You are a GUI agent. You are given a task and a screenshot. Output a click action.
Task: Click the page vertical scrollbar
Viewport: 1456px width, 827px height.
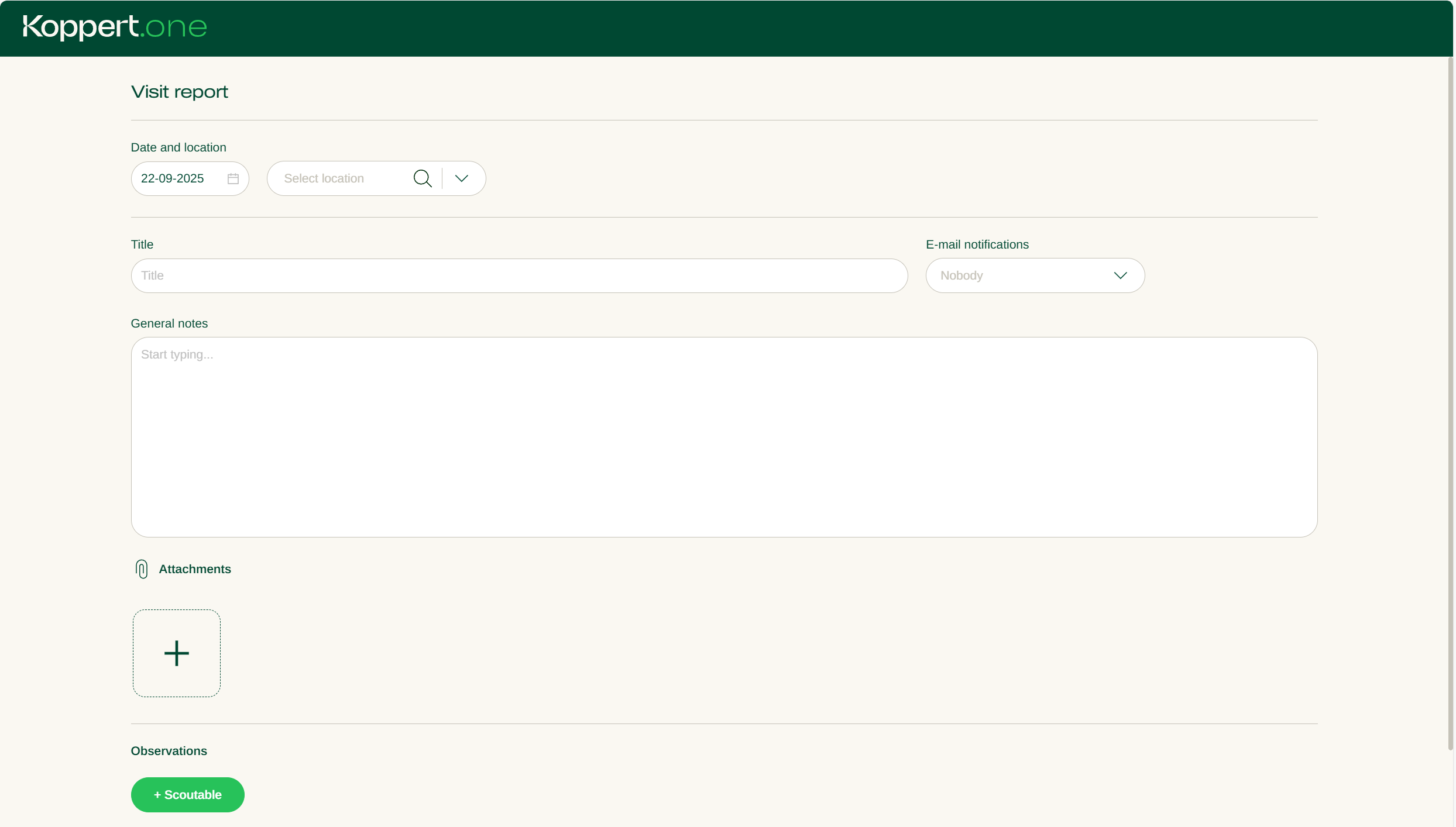click(x=1451, y=404)
